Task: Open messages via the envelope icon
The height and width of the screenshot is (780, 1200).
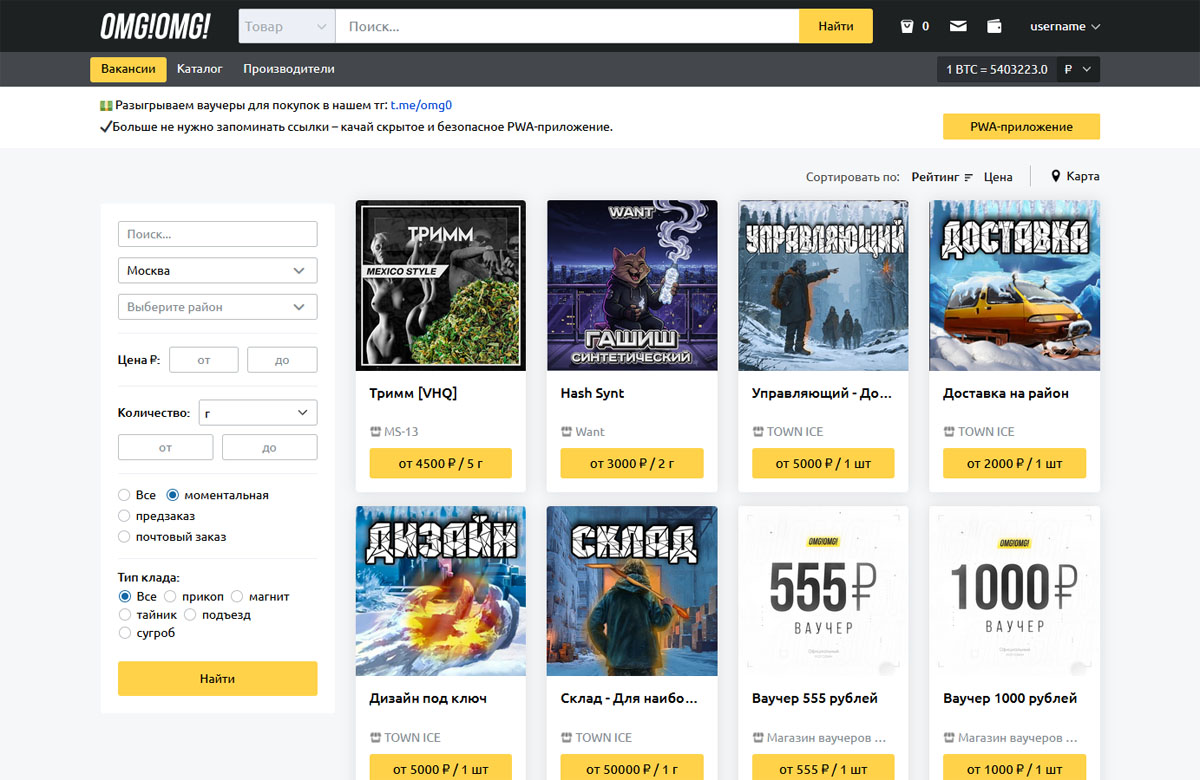Action: [x=958, y=26]
